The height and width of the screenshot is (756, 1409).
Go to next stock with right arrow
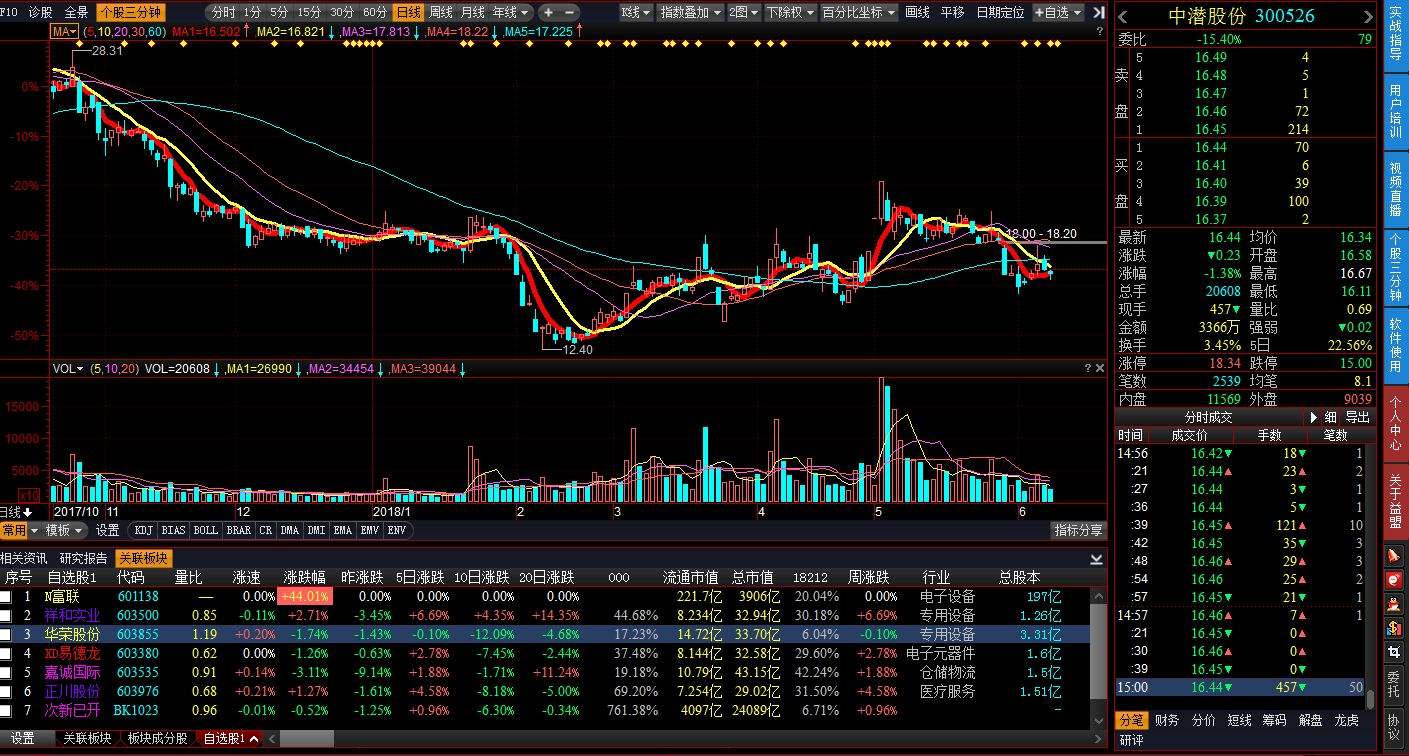(1367, 17)
